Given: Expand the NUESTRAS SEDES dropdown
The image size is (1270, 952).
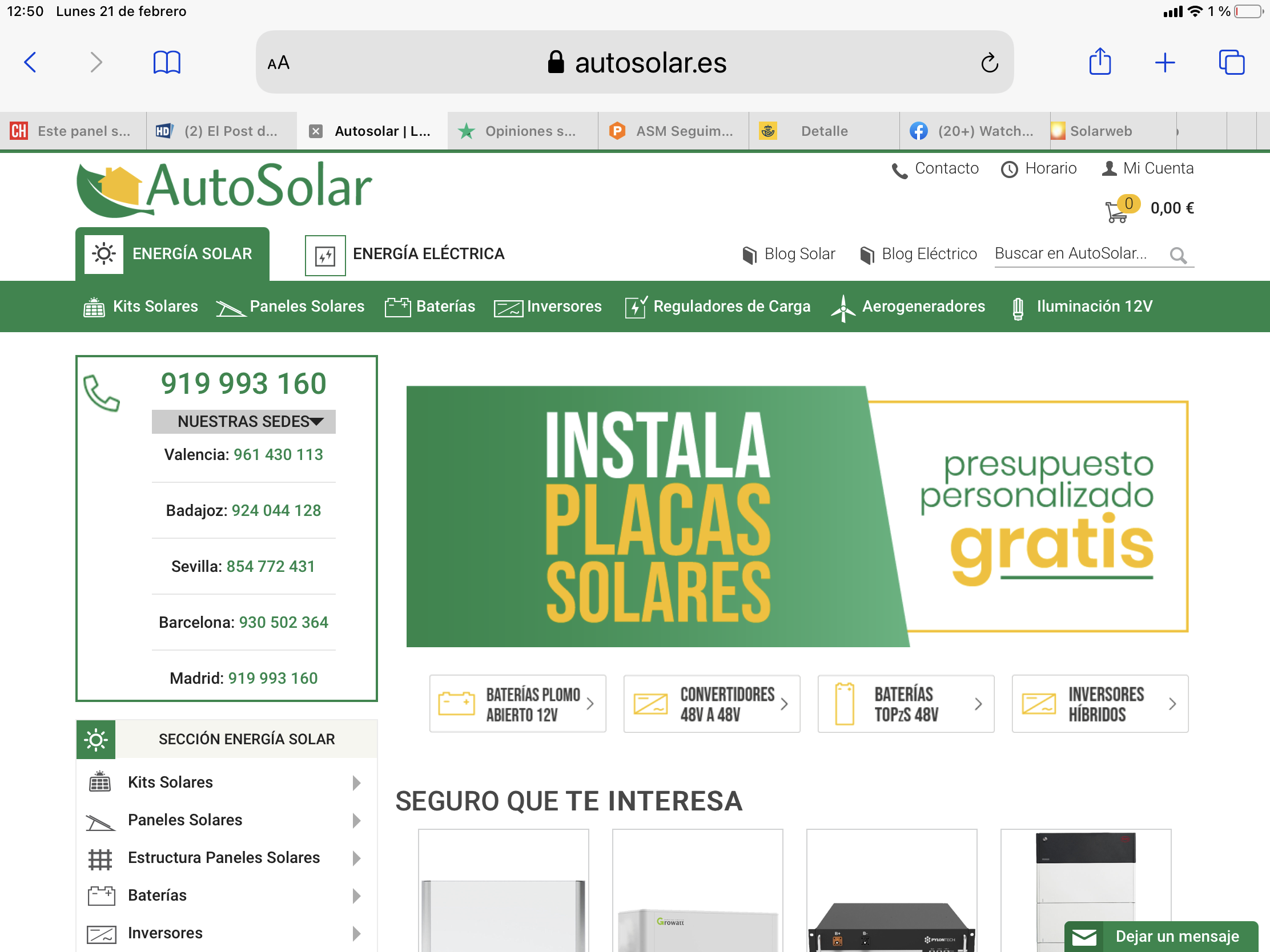Looking at the screenshot, I should (243, 422).
